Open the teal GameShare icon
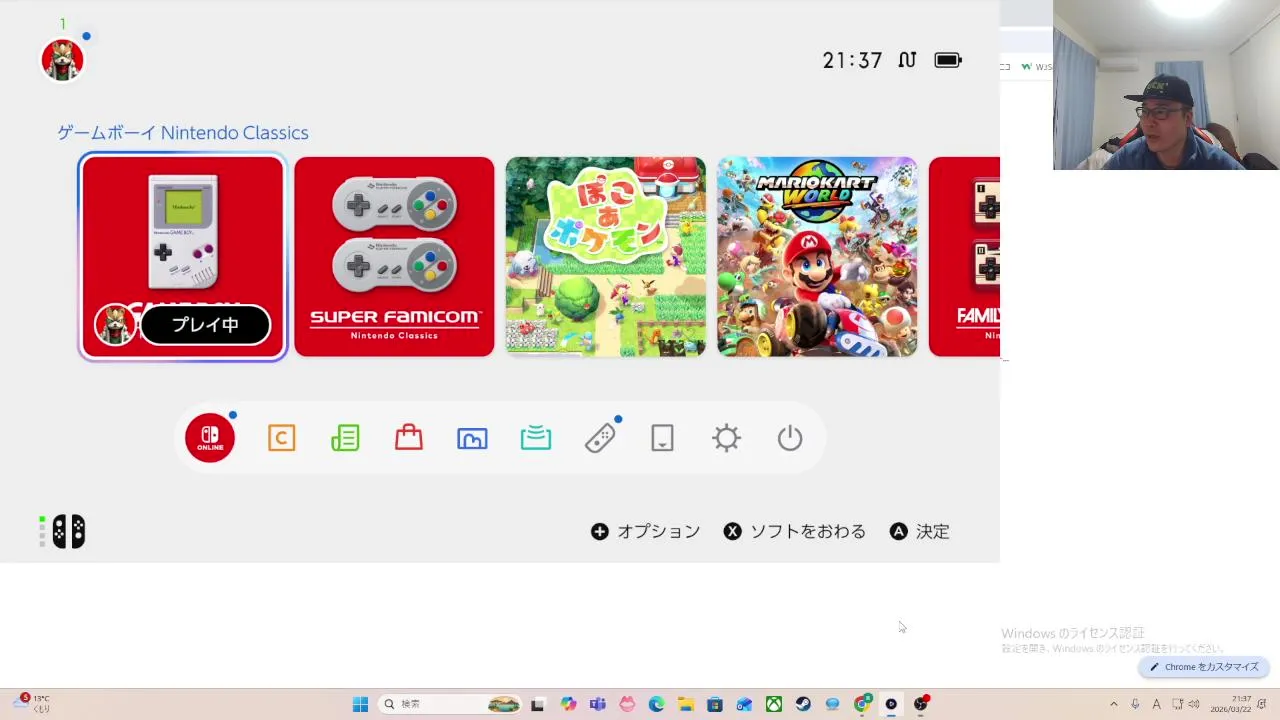The height and width of the screenshot is (720, 1280). coord(536,438)
